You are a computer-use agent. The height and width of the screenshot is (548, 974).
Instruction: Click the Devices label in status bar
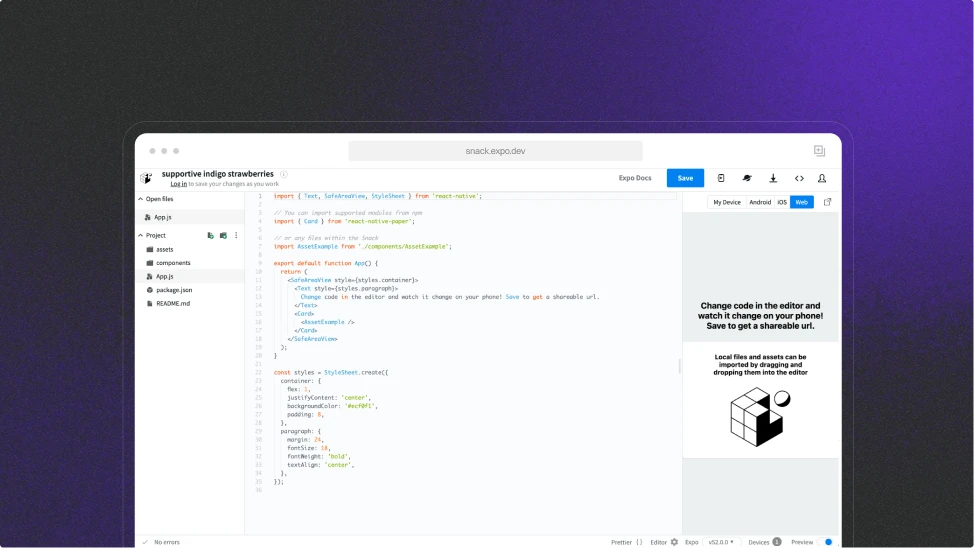758,542
